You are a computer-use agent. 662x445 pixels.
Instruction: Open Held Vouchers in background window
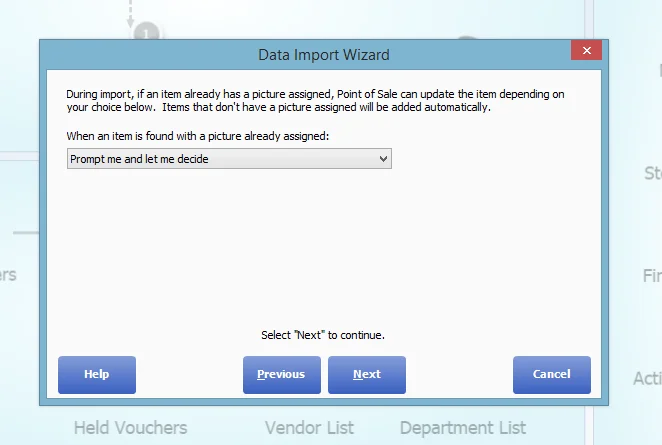pos(130,428)
